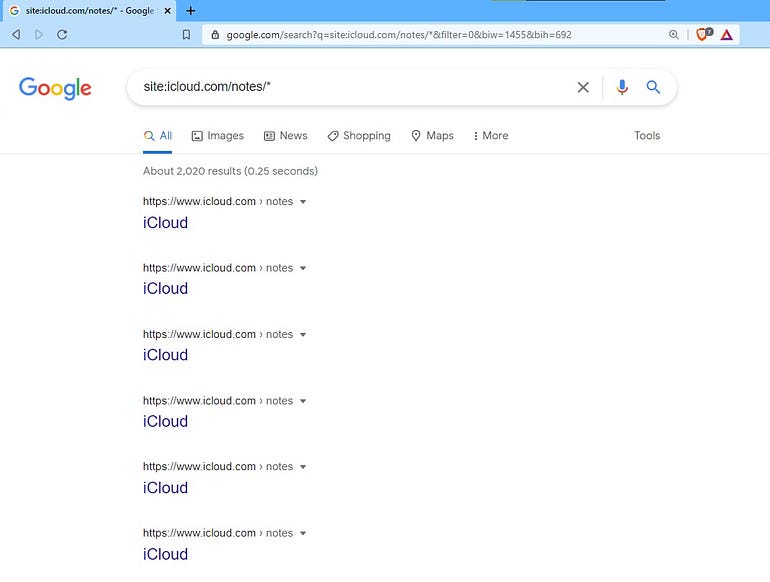The width and height of the screenshot is (770, 582).
Task: Select the All results tab
Action: 158,136
